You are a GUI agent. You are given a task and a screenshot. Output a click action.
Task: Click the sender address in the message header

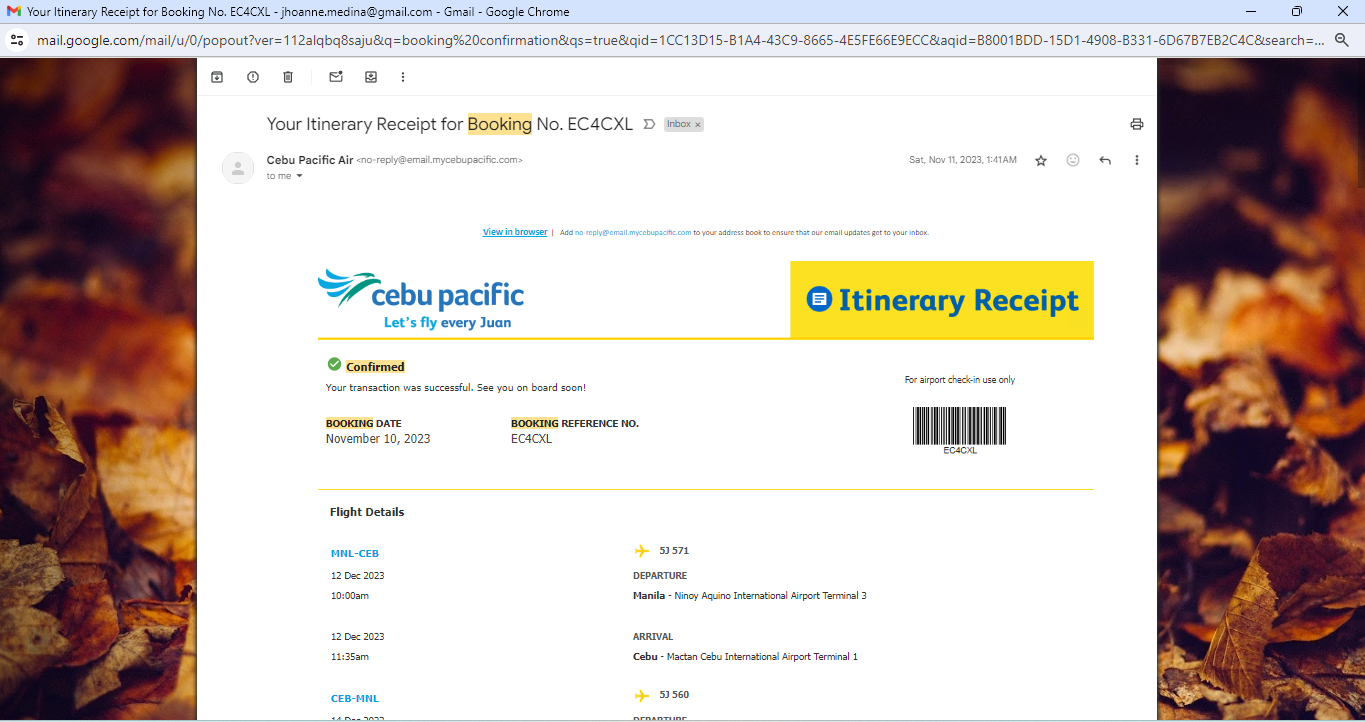point(440,160)
